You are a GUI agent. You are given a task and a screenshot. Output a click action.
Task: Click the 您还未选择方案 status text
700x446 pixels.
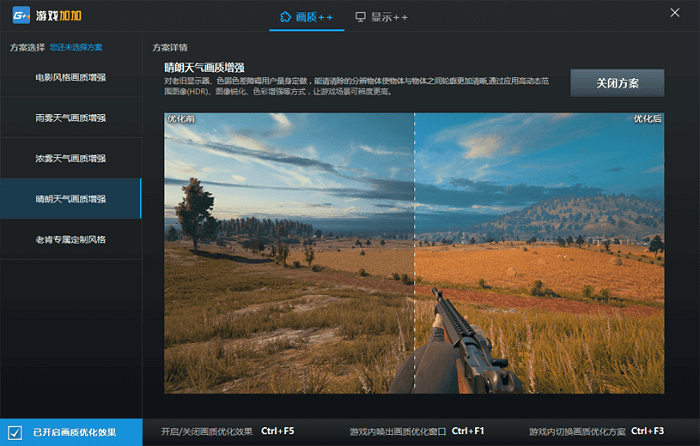coord(76,47)
